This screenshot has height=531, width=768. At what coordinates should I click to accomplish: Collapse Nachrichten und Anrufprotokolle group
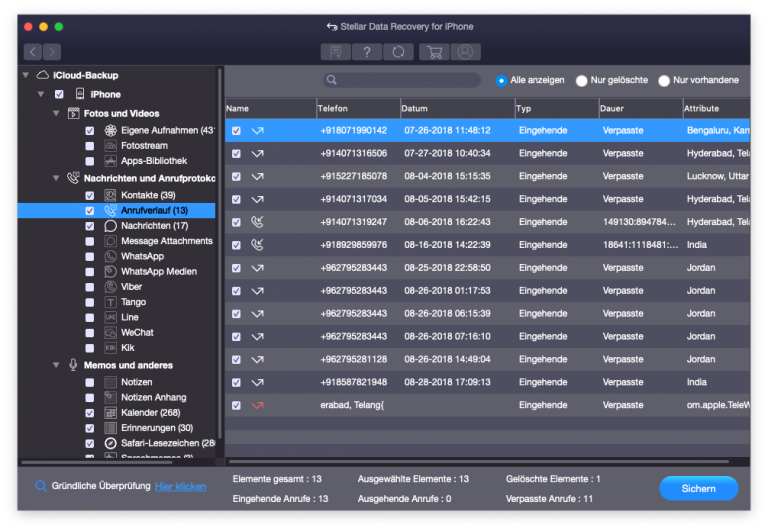coord(56,178)
